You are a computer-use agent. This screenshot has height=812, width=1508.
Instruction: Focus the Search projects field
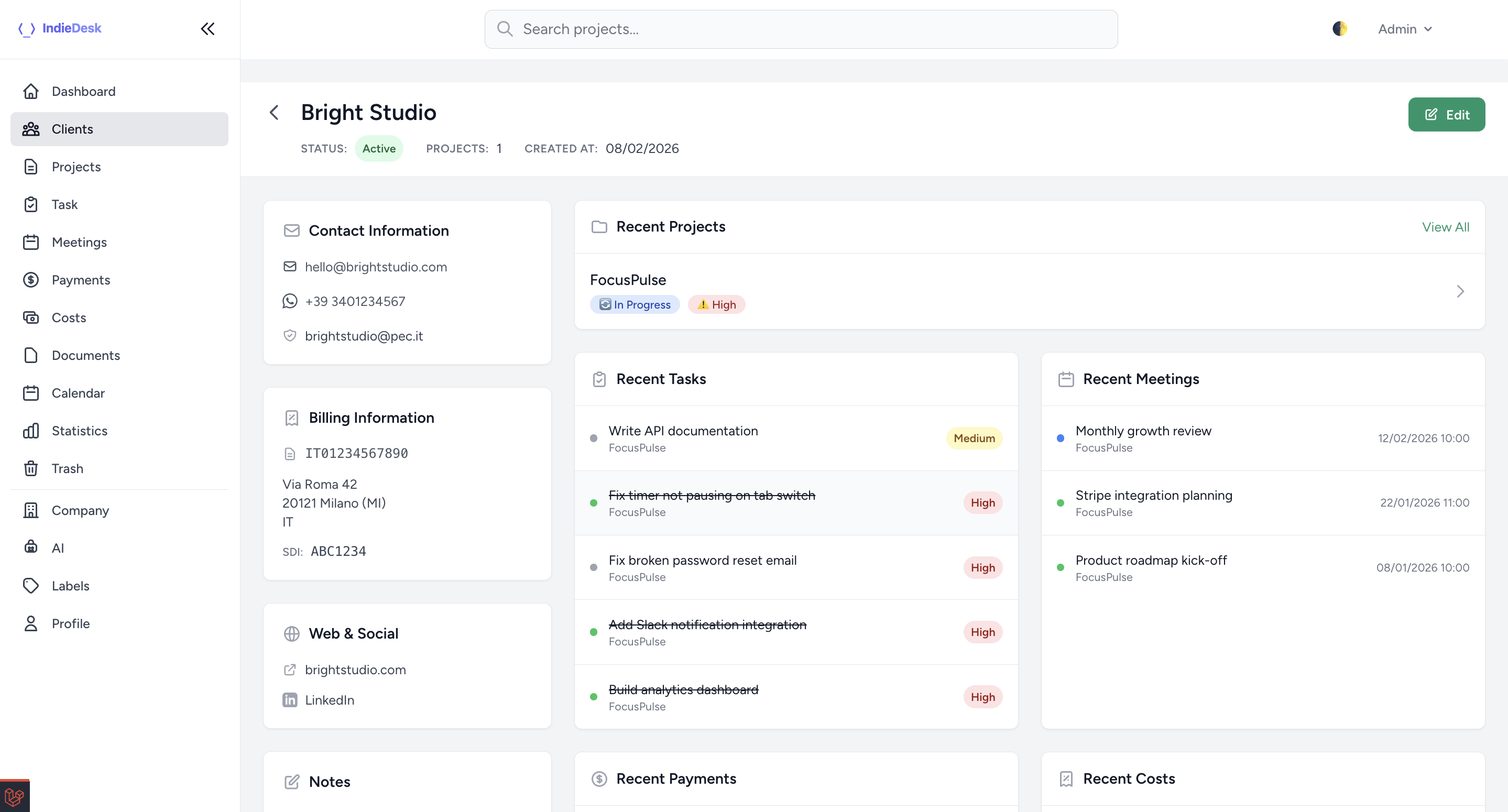[801, 29]
